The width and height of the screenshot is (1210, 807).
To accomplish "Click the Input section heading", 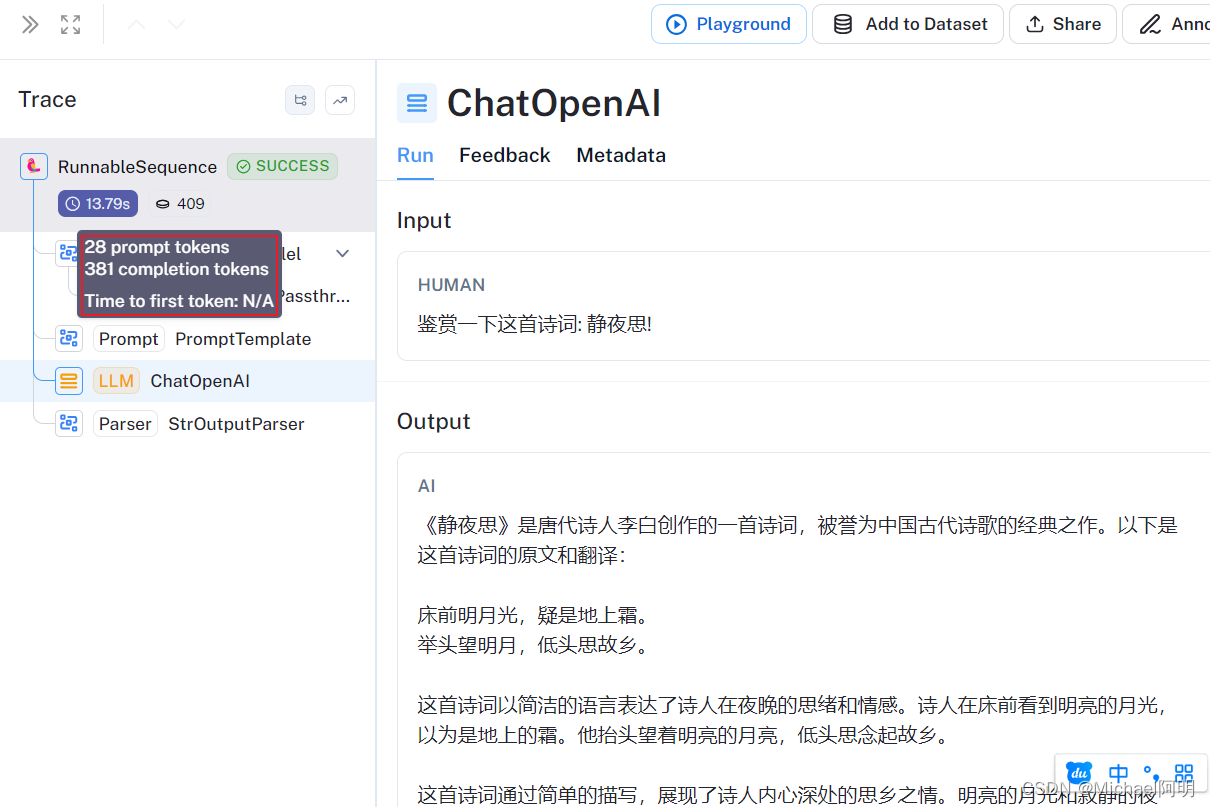I will 424,220.
